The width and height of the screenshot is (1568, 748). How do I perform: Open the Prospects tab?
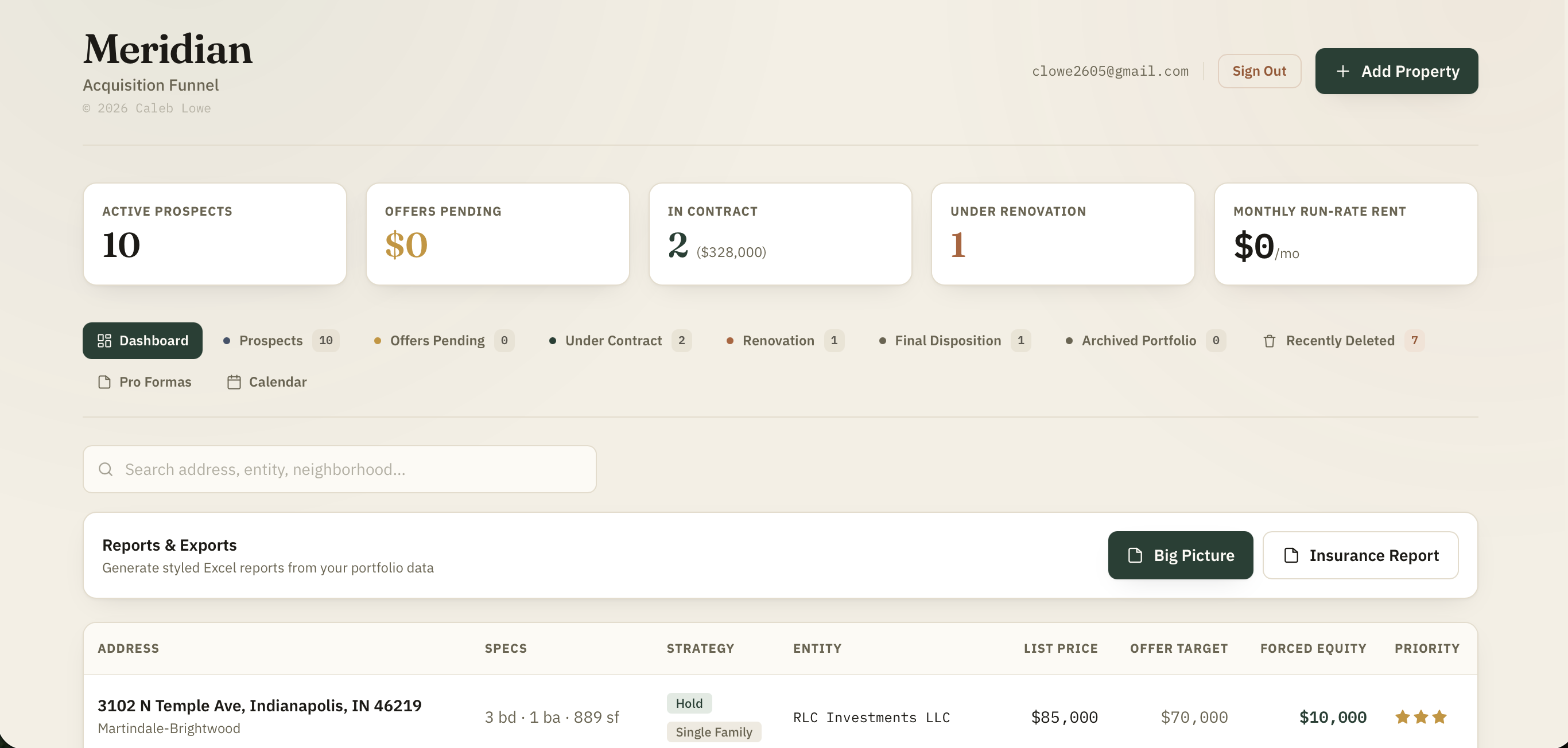[x=281, y=341]
